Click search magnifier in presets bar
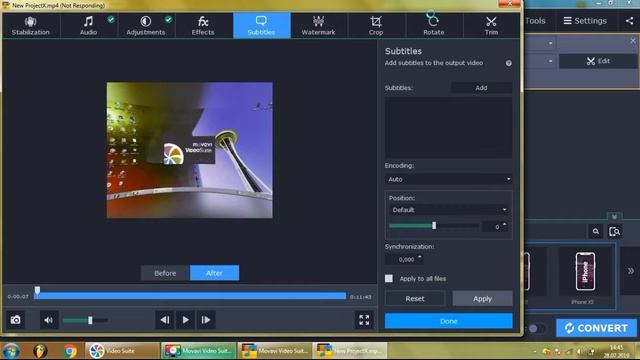Image resolution: width=640 pixels, height=360 pixels. (596, 231)
